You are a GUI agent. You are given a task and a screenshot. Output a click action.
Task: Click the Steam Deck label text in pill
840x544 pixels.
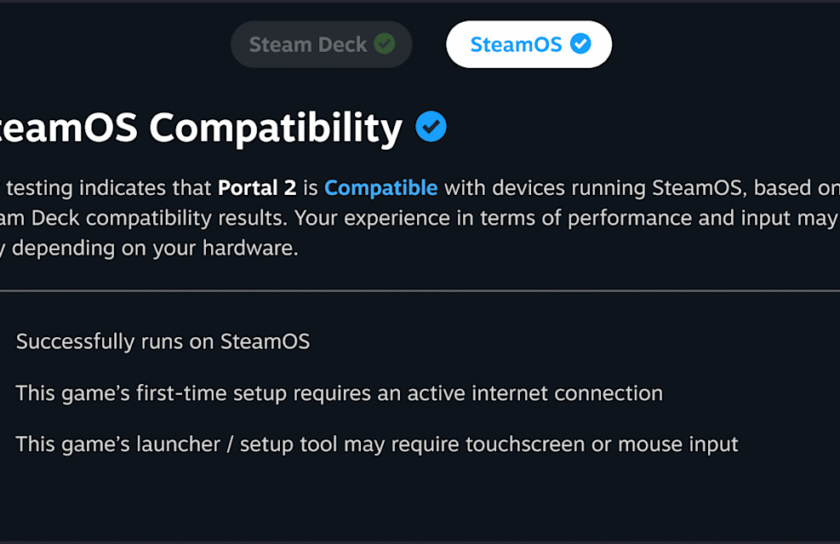click(x=308, y=44)
